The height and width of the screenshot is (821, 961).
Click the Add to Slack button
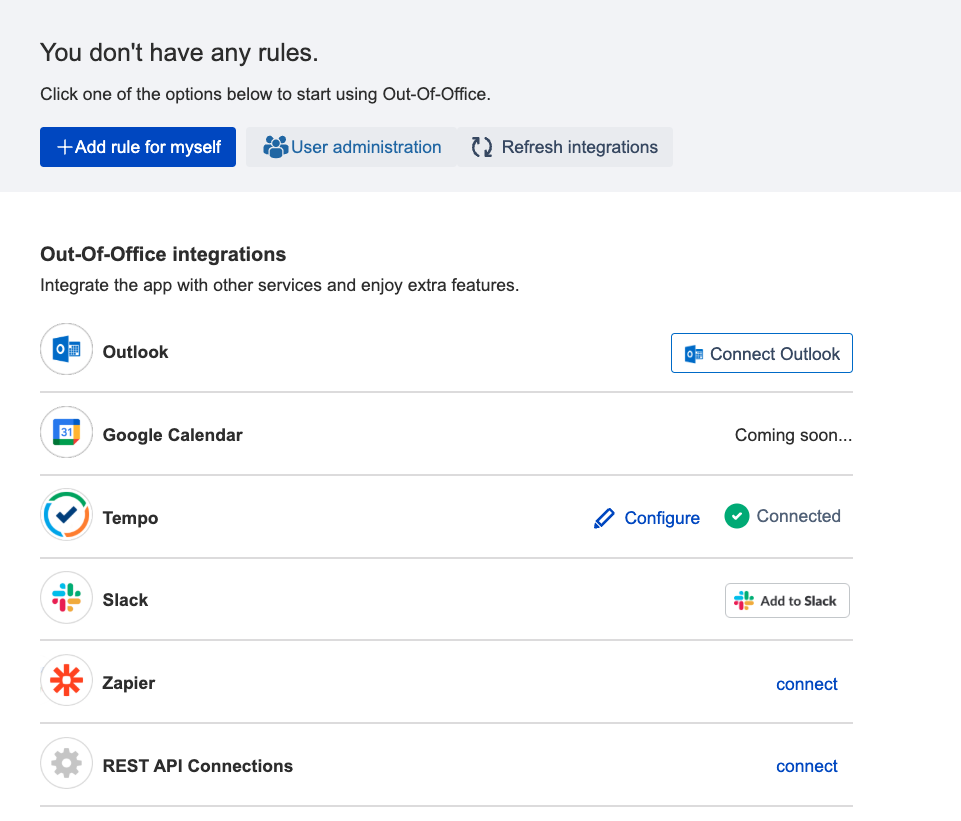point(787,600)
